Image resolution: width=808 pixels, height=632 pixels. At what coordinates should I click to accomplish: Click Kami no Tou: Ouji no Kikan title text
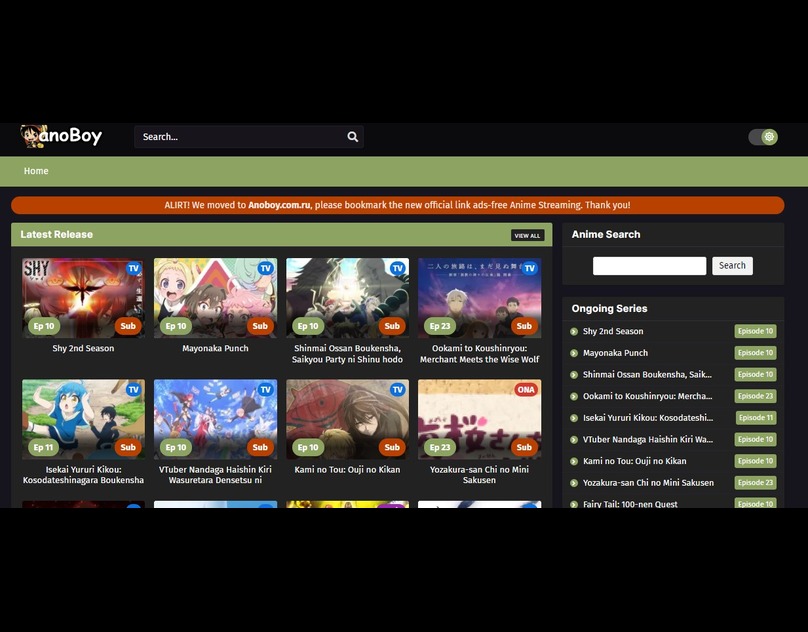(347, 470)
